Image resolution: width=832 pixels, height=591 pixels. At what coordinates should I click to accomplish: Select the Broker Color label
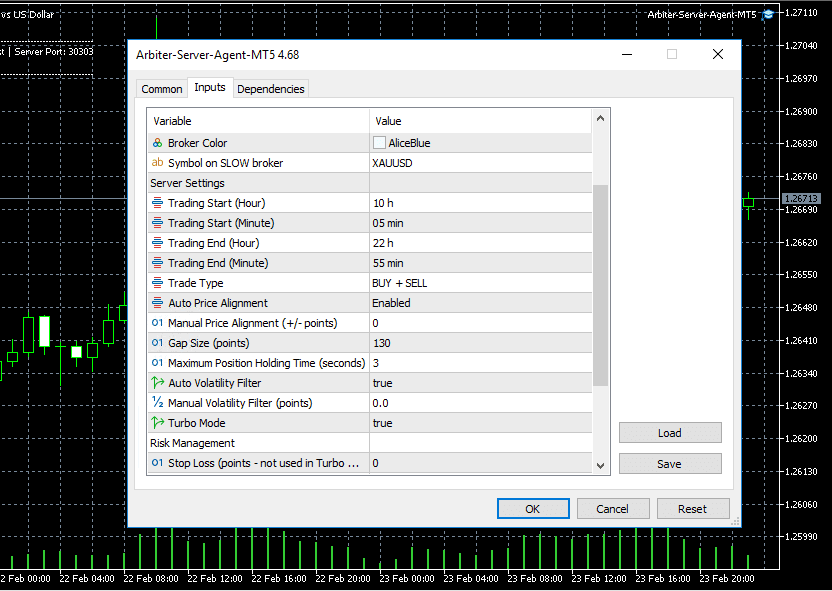point(197,143)
